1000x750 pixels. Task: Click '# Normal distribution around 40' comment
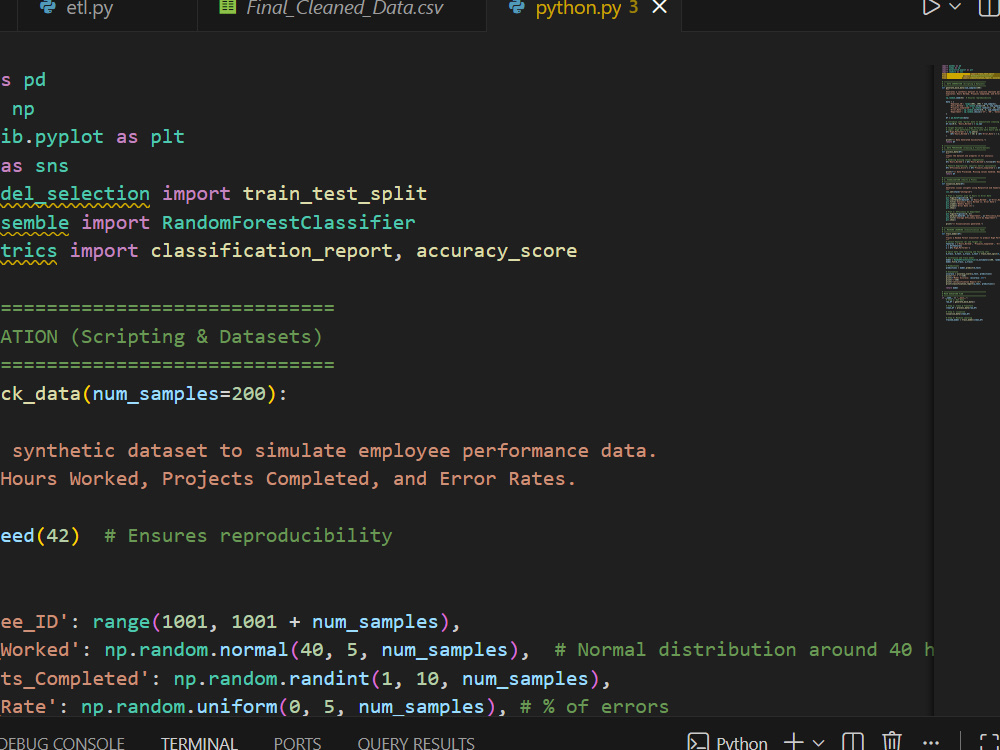[x=733, y=650]
